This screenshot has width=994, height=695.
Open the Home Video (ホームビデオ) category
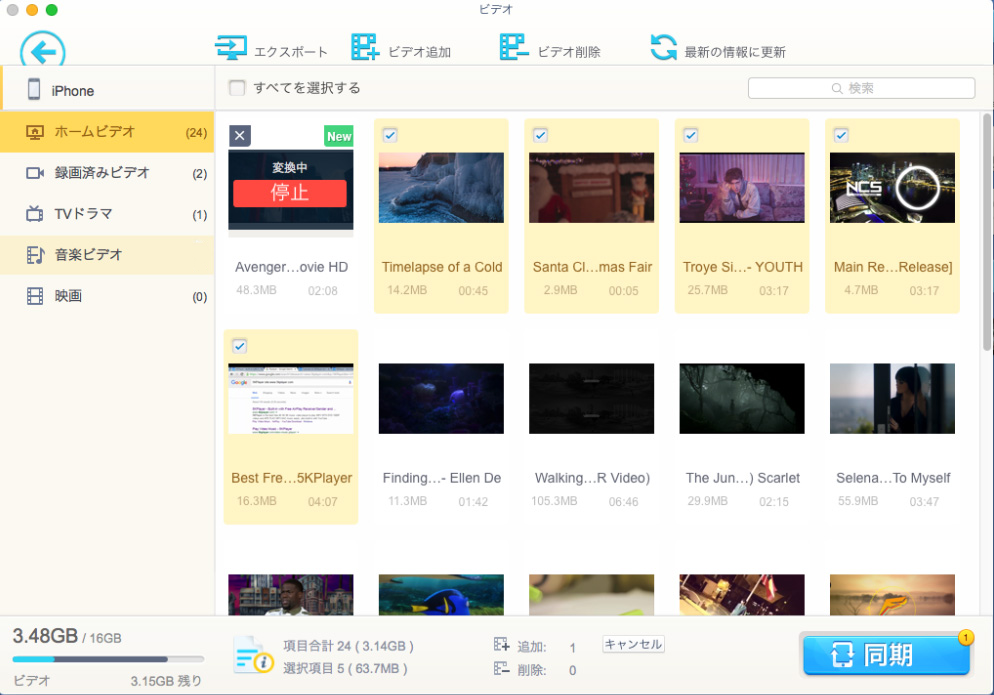(107, 132)
